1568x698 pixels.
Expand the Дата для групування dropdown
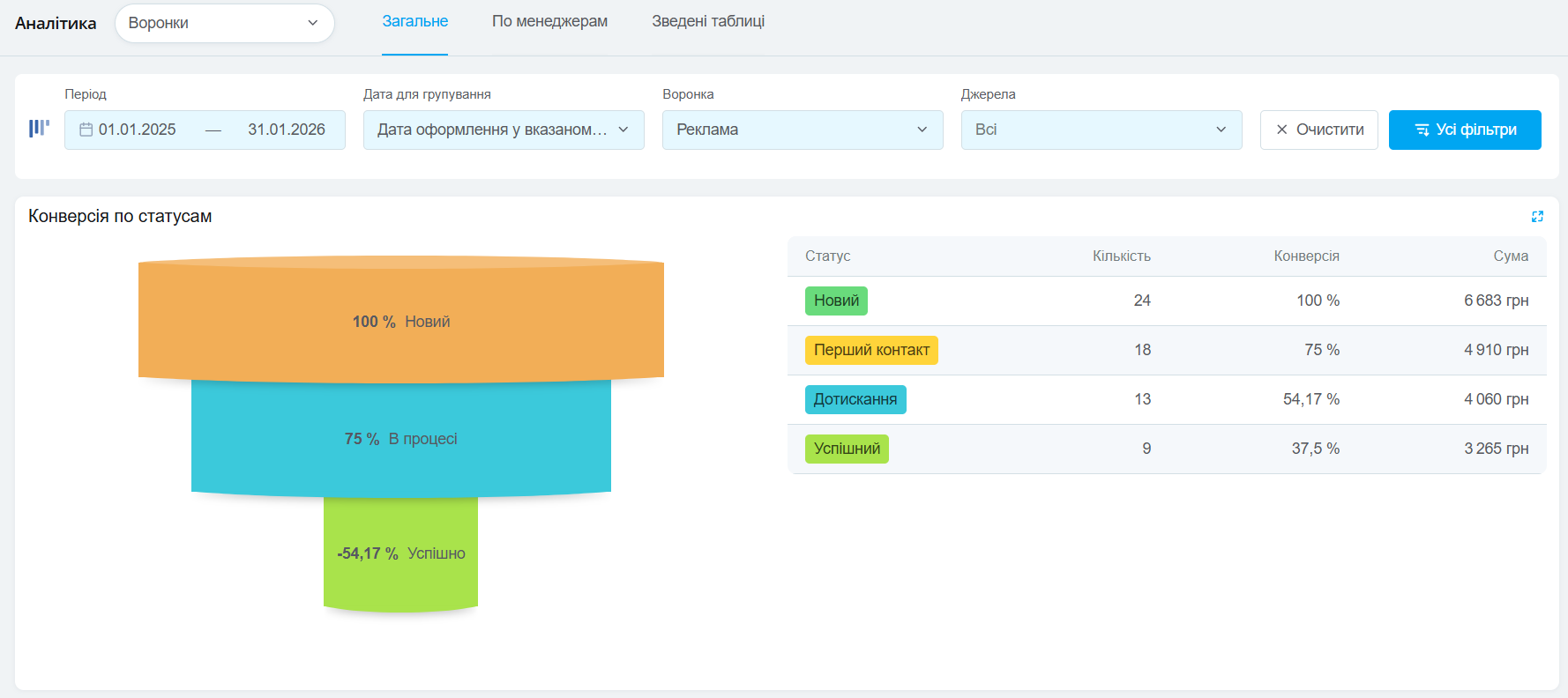click(x=503, y=130)
